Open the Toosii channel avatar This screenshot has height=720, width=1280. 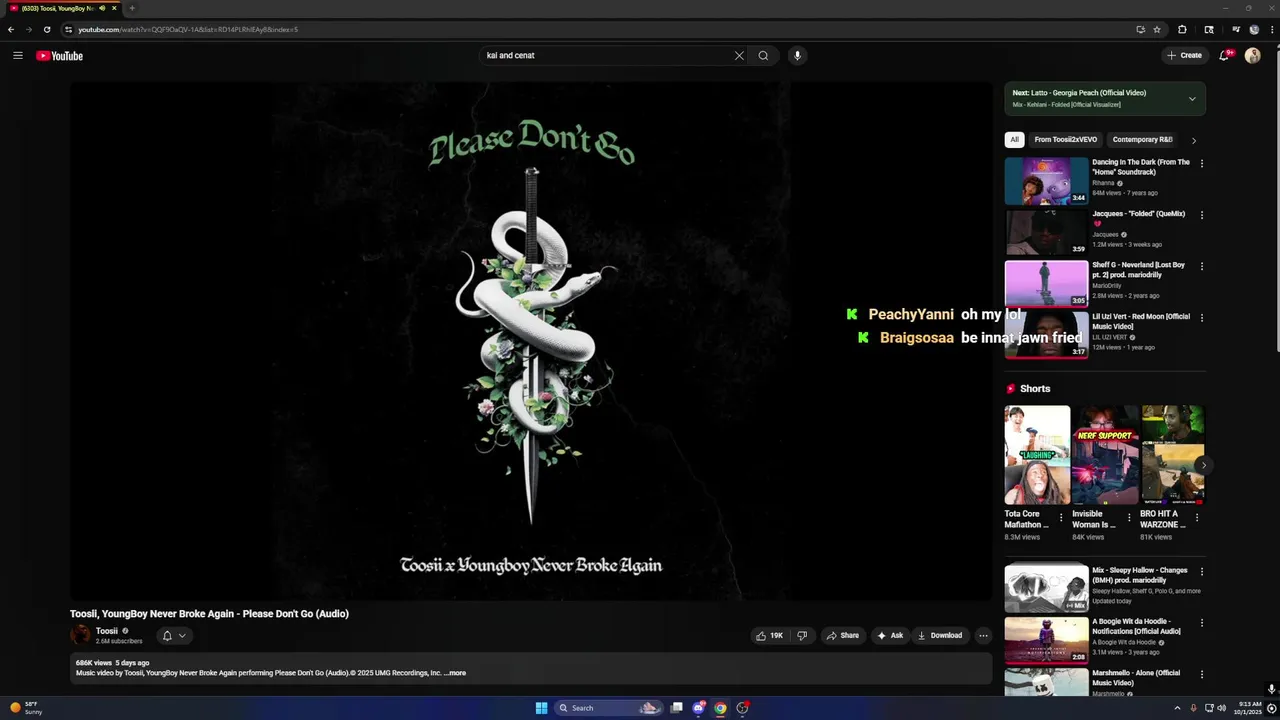point(80,635)
